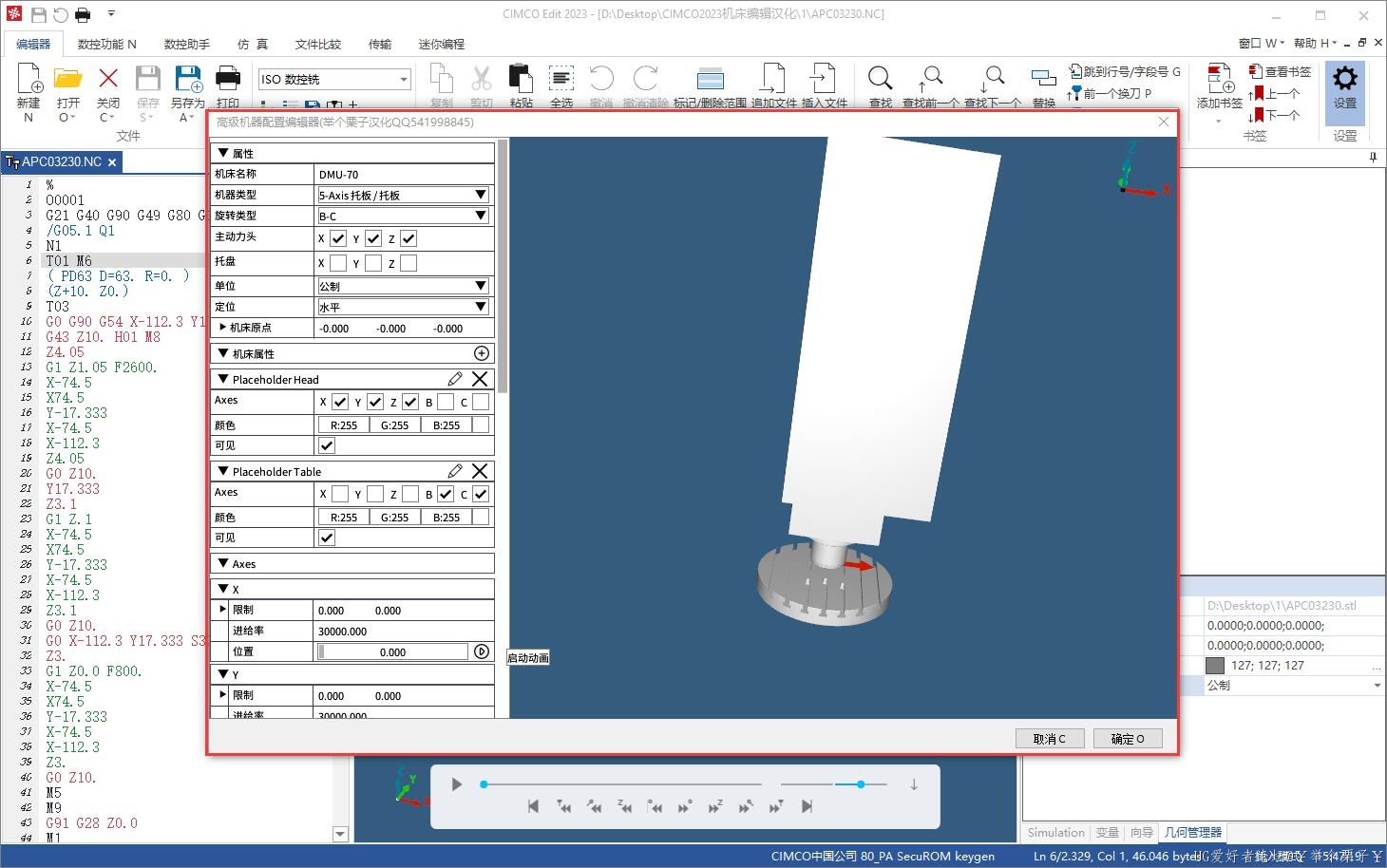
Task: Collapse the X axis section
Action: click(x=223, y=589)
